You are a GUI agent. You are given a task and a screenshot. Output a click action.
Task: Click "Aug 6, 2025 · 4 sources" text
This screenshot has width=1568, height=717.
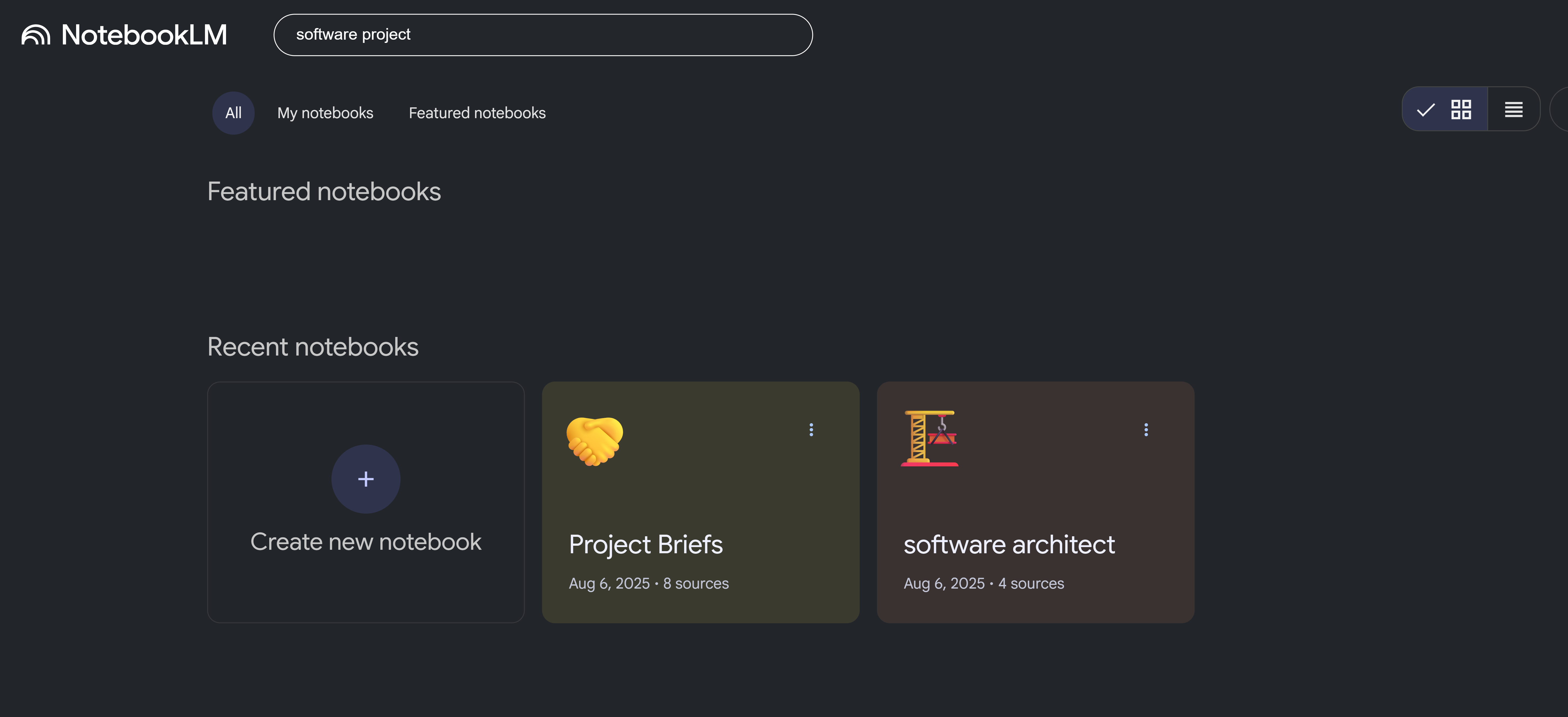pyautogui.click(x=984, y=583)
